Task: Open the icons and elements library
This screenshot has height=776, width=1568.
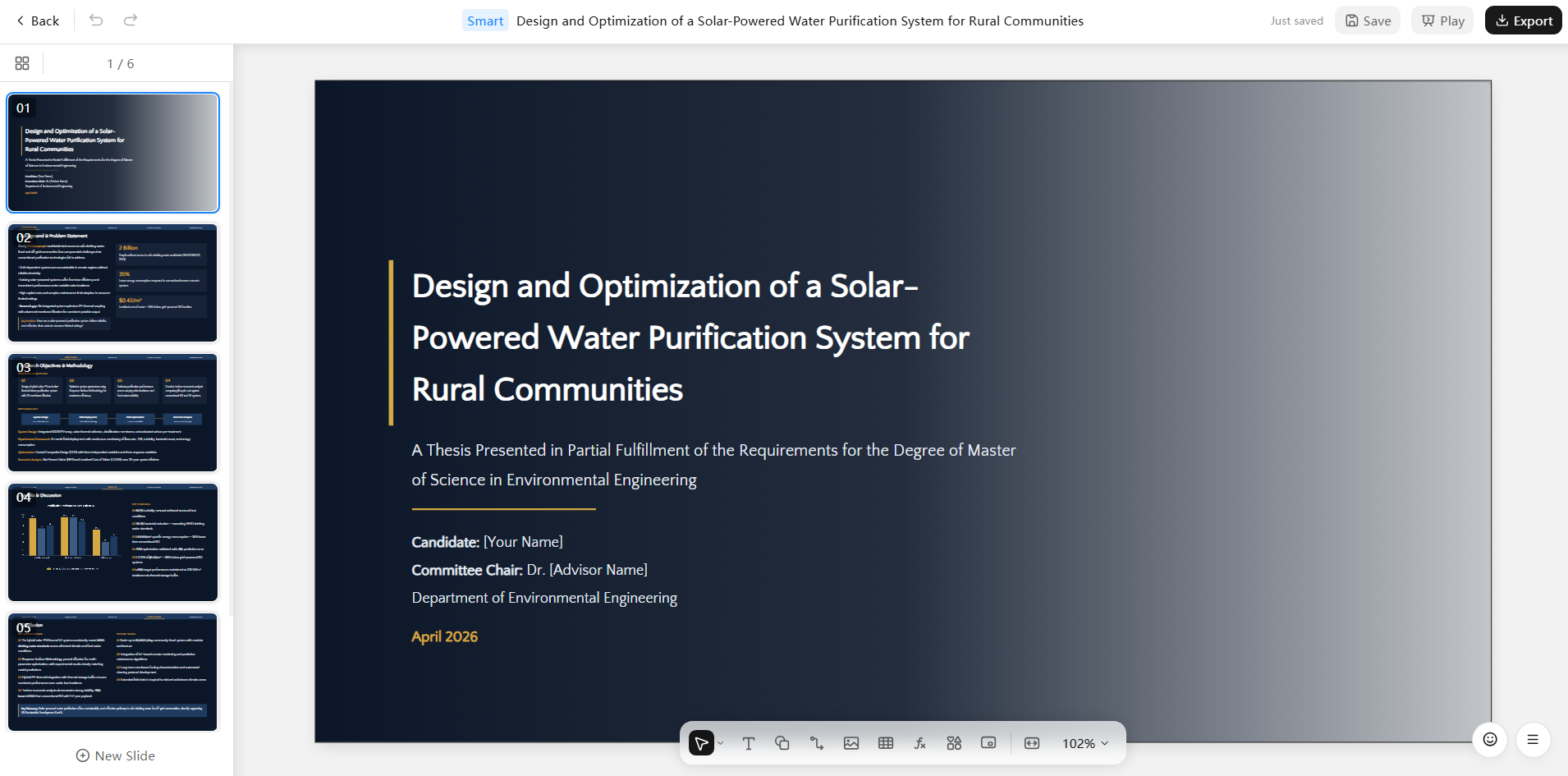Action: click(954, 743)
